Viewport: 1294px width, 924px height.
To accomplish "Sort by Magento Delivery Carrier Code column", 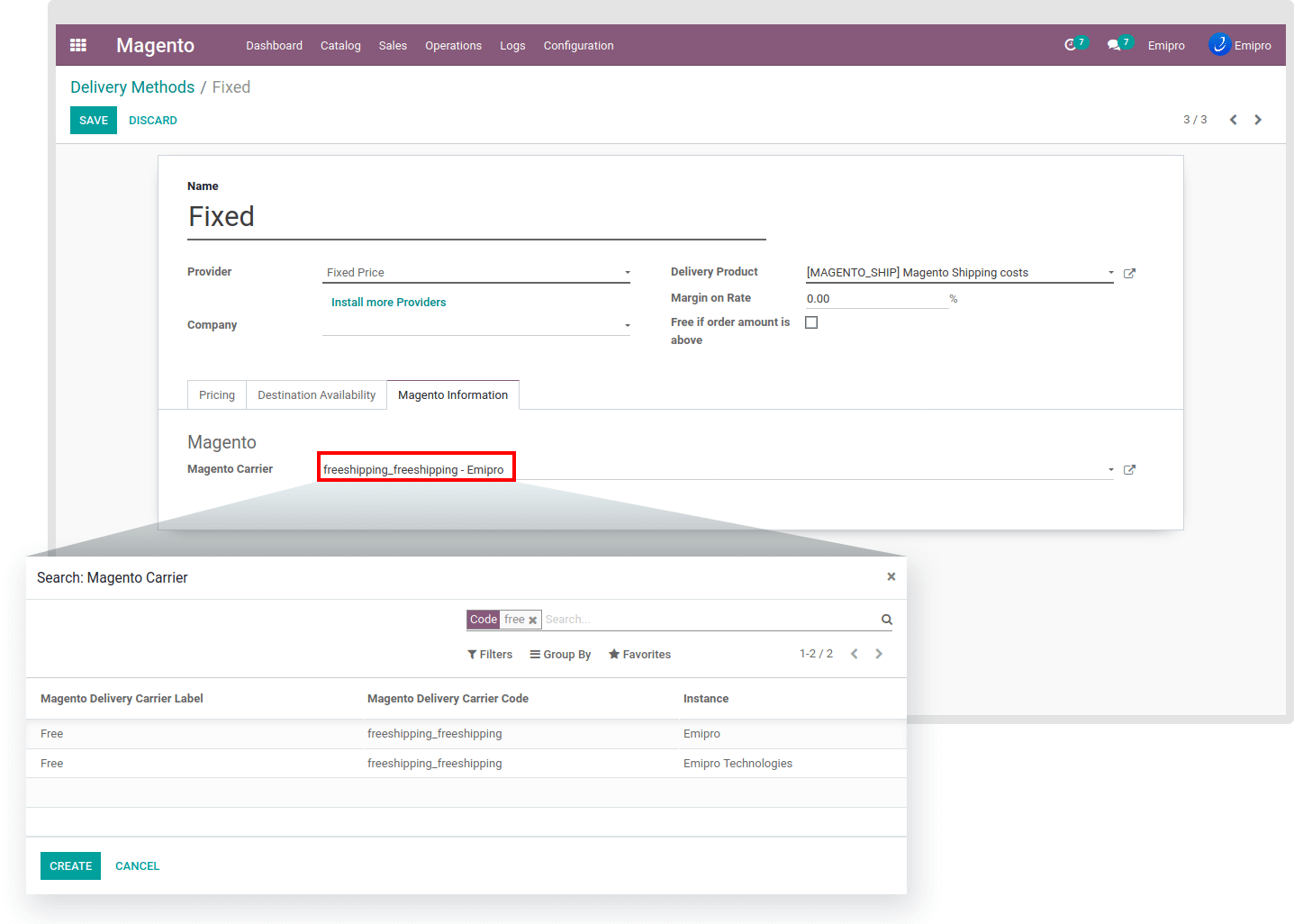I will click(448, 699).
